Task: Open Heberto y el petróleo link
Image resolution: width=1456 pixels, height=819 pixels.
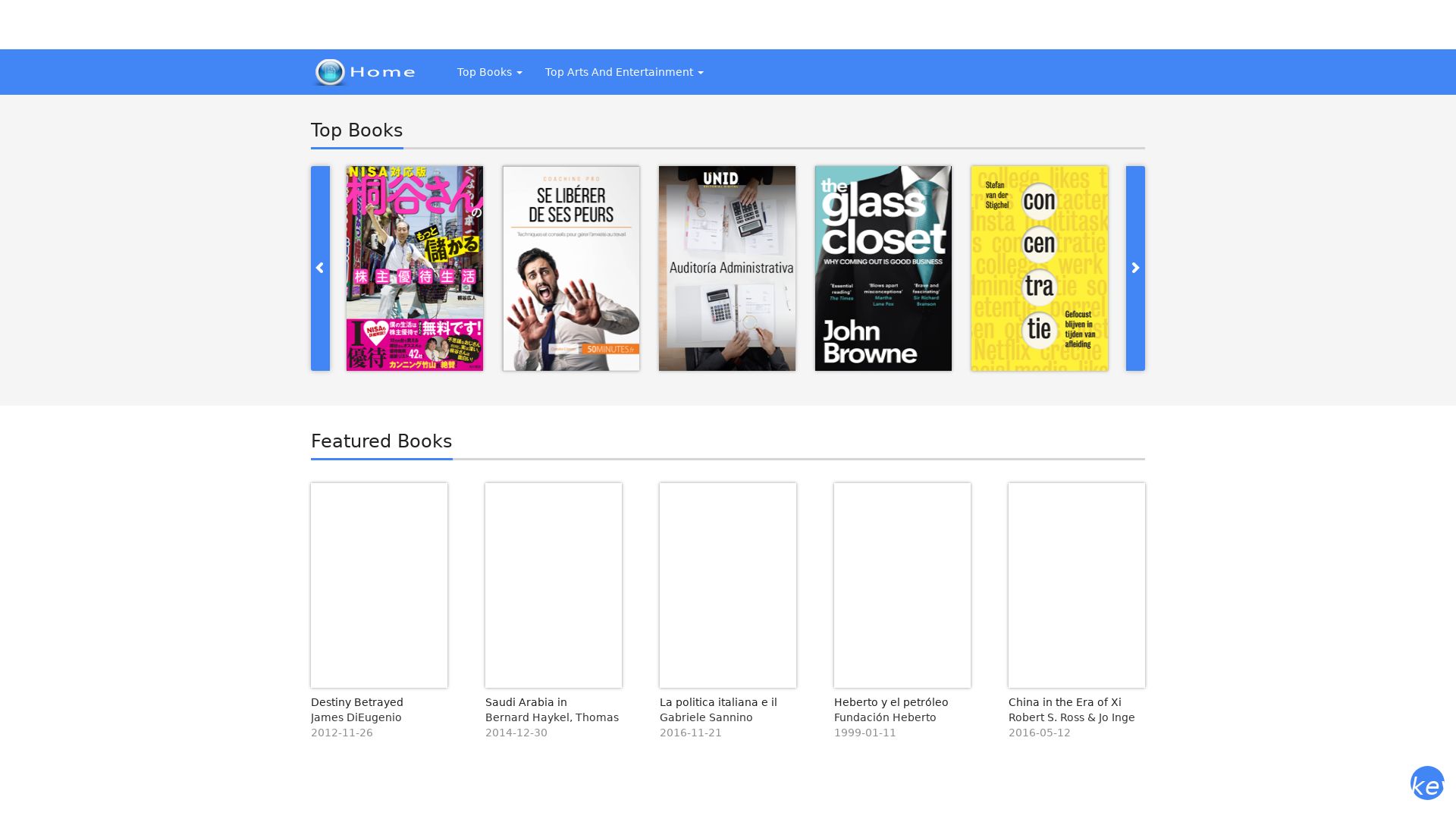Action: point(891,702)
